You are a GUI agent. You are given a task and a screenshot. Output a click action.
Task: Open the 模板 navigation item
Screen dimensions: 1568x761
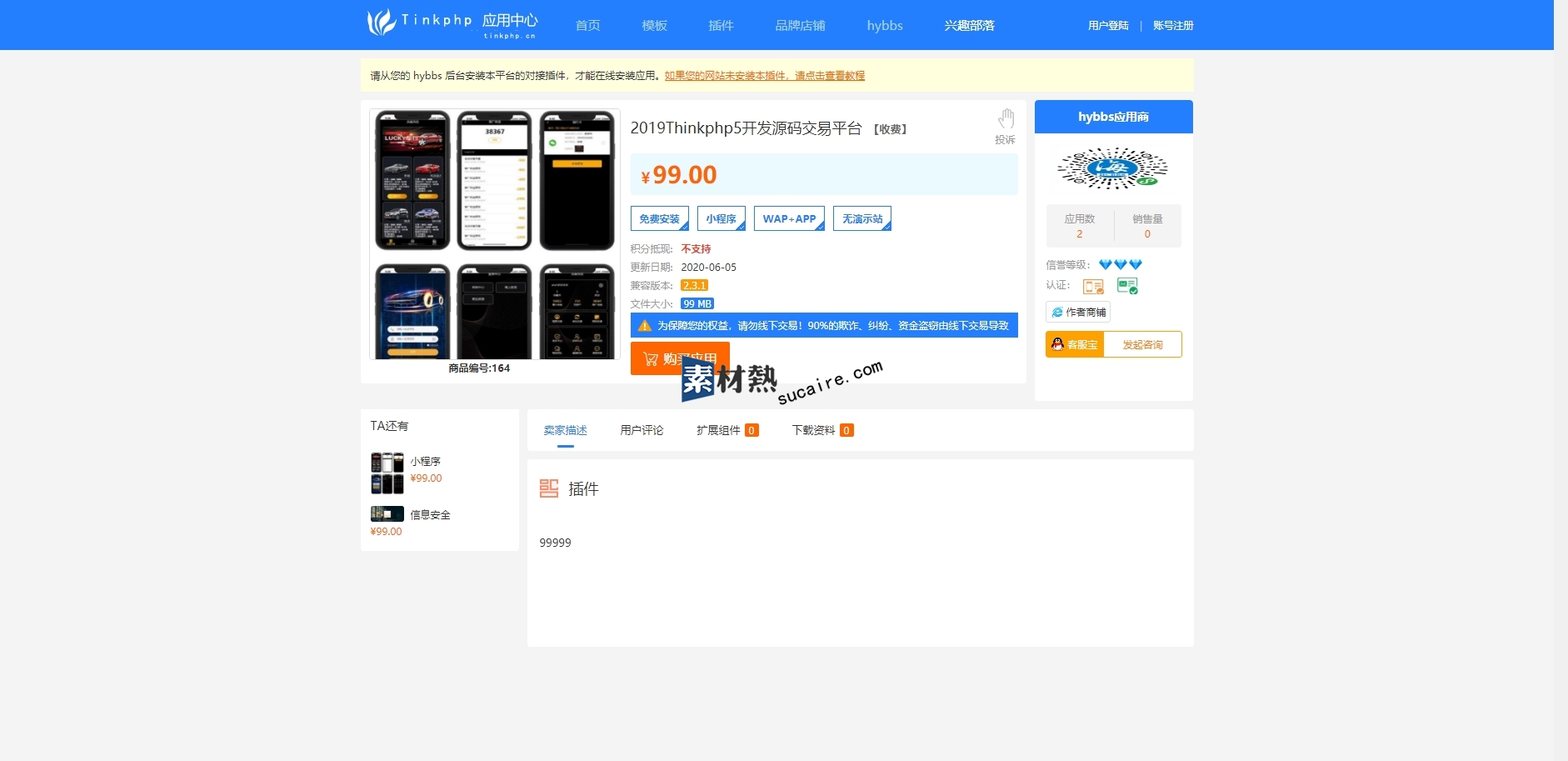pyautogui.click(x=654, y=26)
